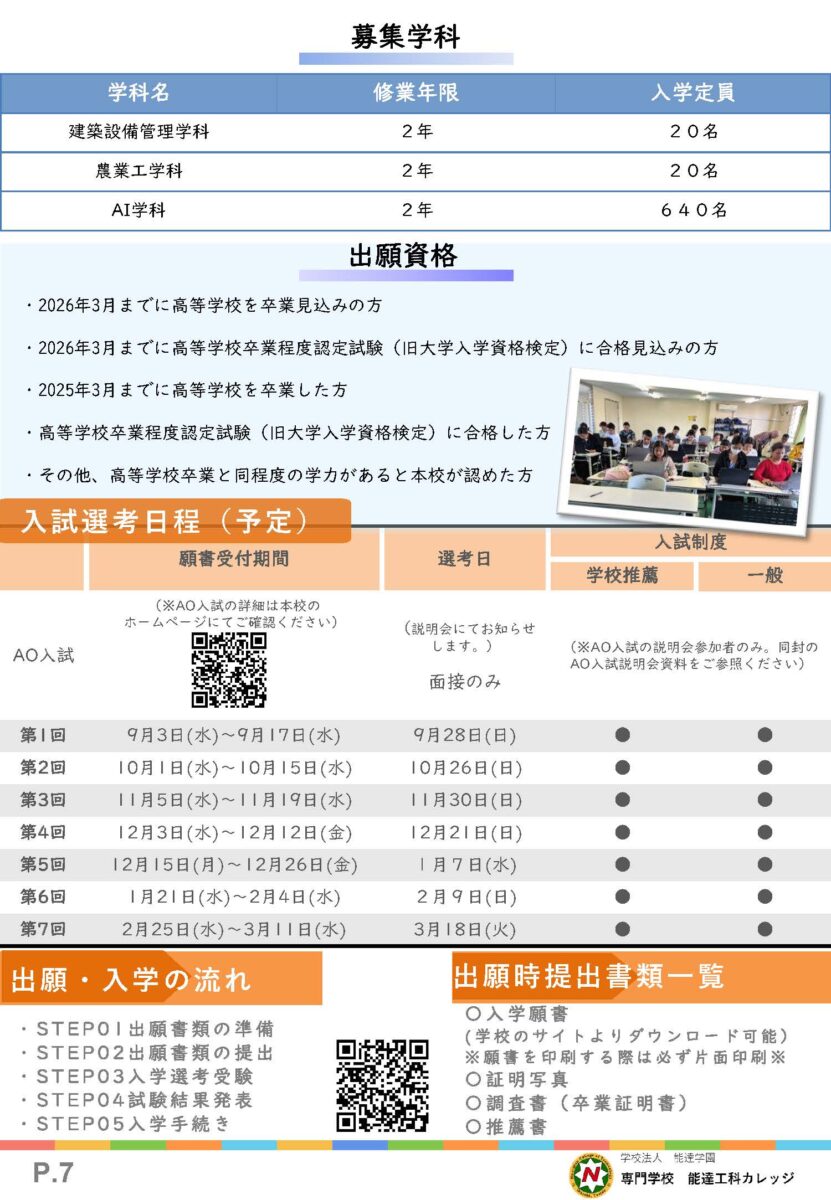
Task: Click the QR code beside the STEP list
Action: pyautogui.click(x=382, y=1085)
